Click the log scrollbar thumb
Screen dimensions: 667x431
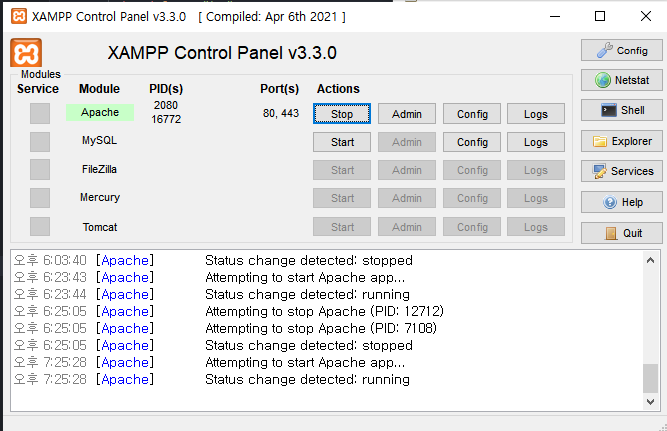click(x=650, y=378)
